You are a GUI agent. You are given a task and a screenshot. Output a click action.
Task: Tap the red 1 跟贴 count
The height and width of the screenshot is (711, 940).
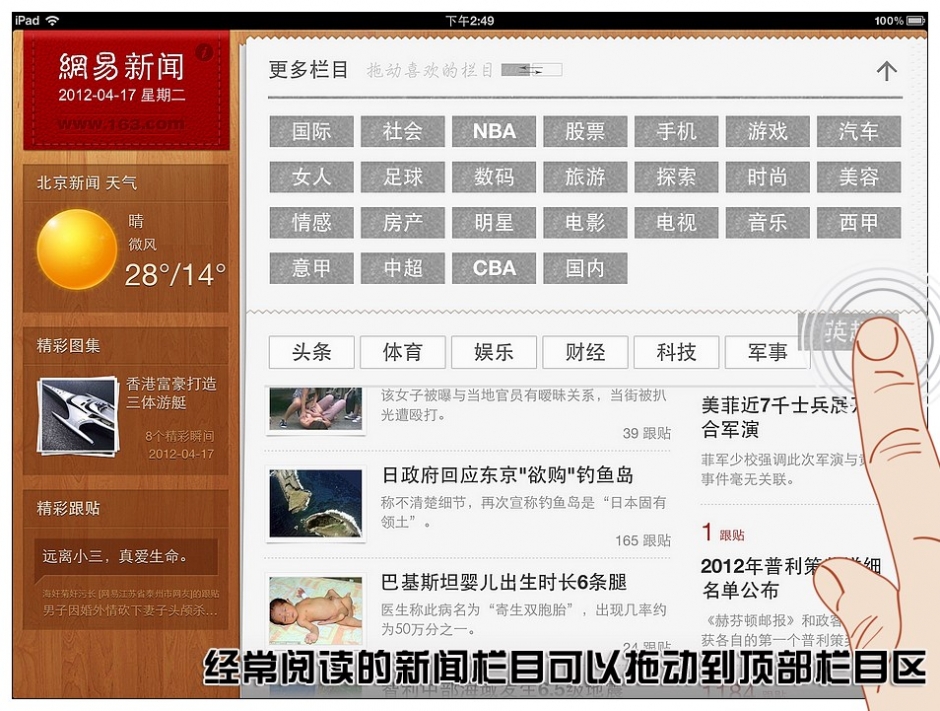723,533
